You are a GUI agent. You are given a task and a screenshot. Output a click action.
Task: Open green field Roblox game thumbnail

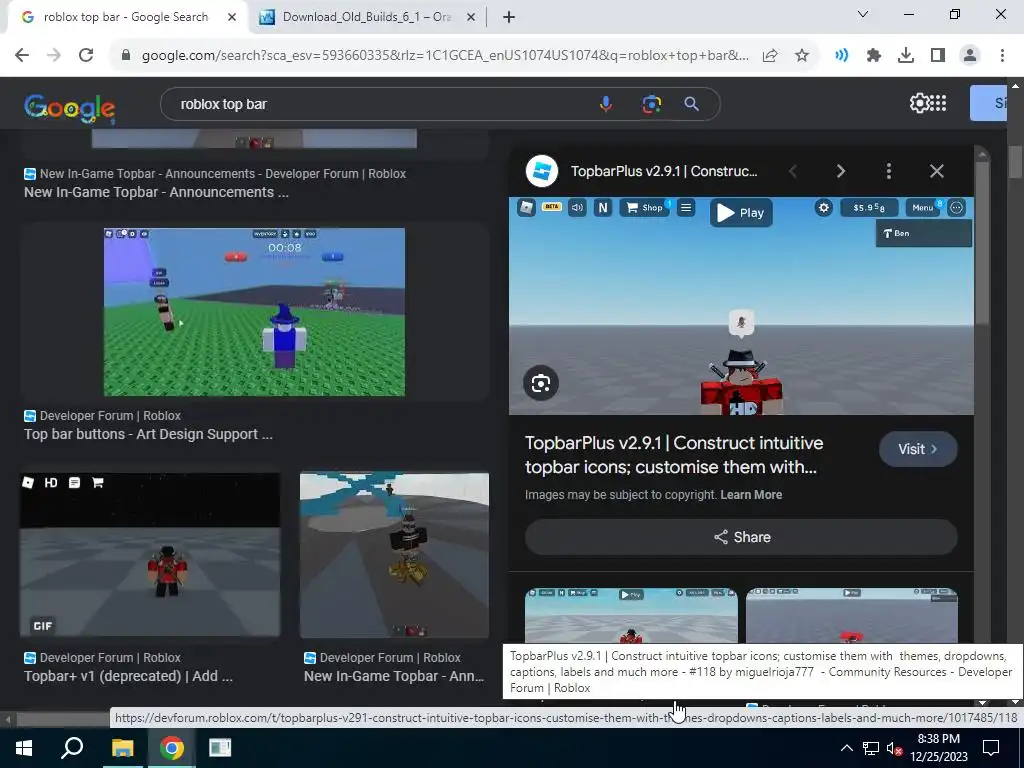(254, 312)
